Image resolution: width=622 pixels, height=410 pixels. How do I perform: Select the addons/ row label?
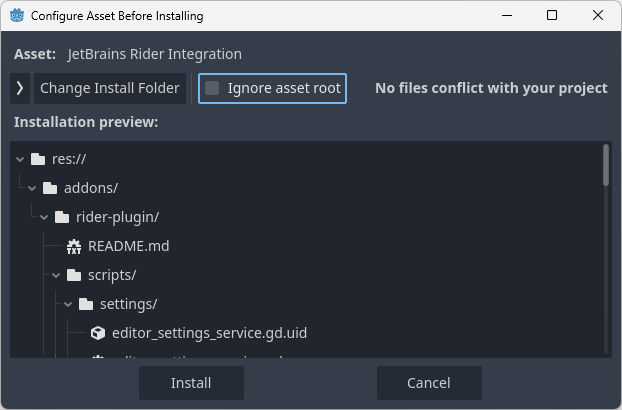click(91, 188)
